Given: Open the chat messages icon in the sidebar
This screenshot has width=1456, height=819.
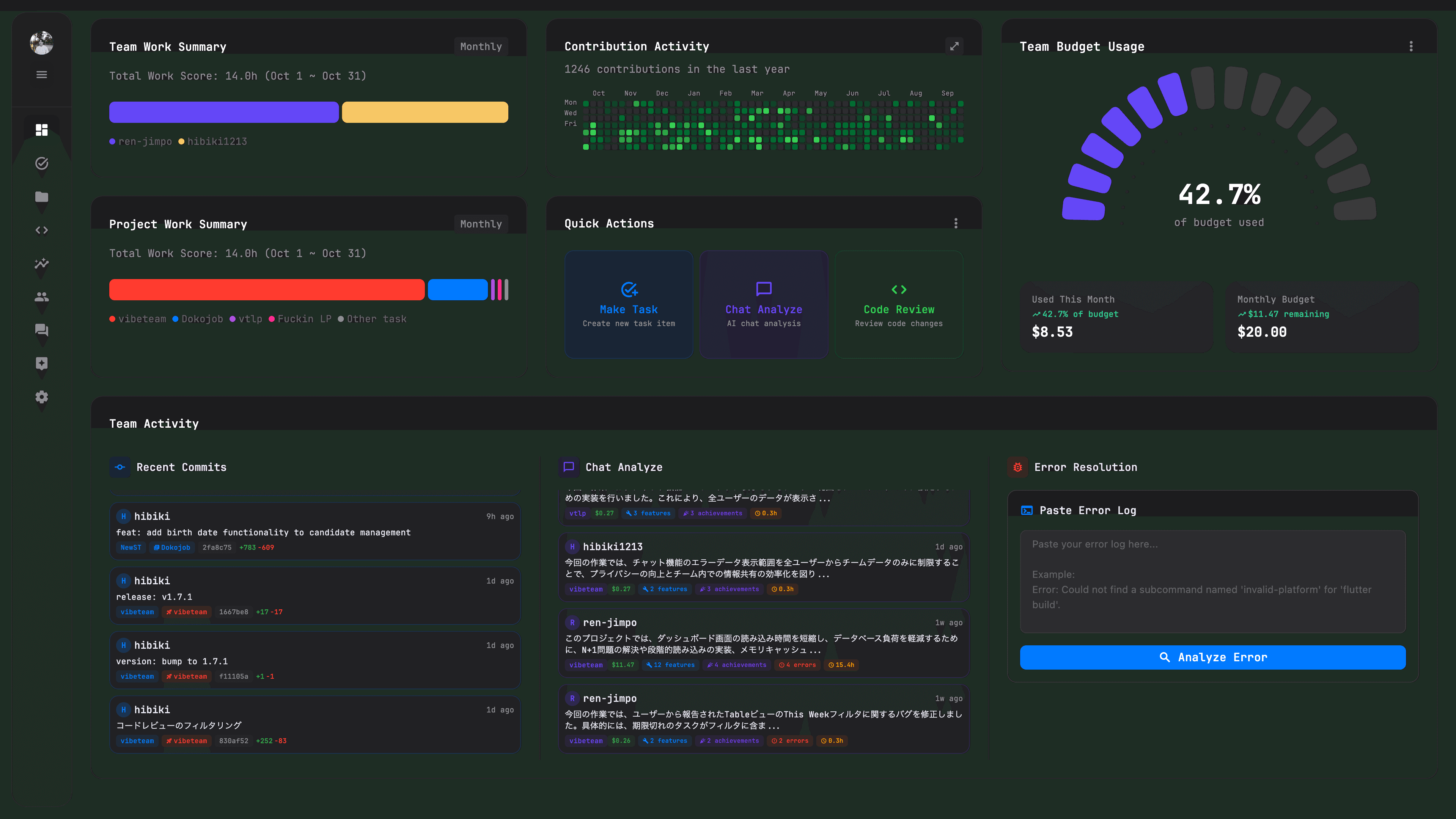Looking at the screenshot, I should 41,330.
